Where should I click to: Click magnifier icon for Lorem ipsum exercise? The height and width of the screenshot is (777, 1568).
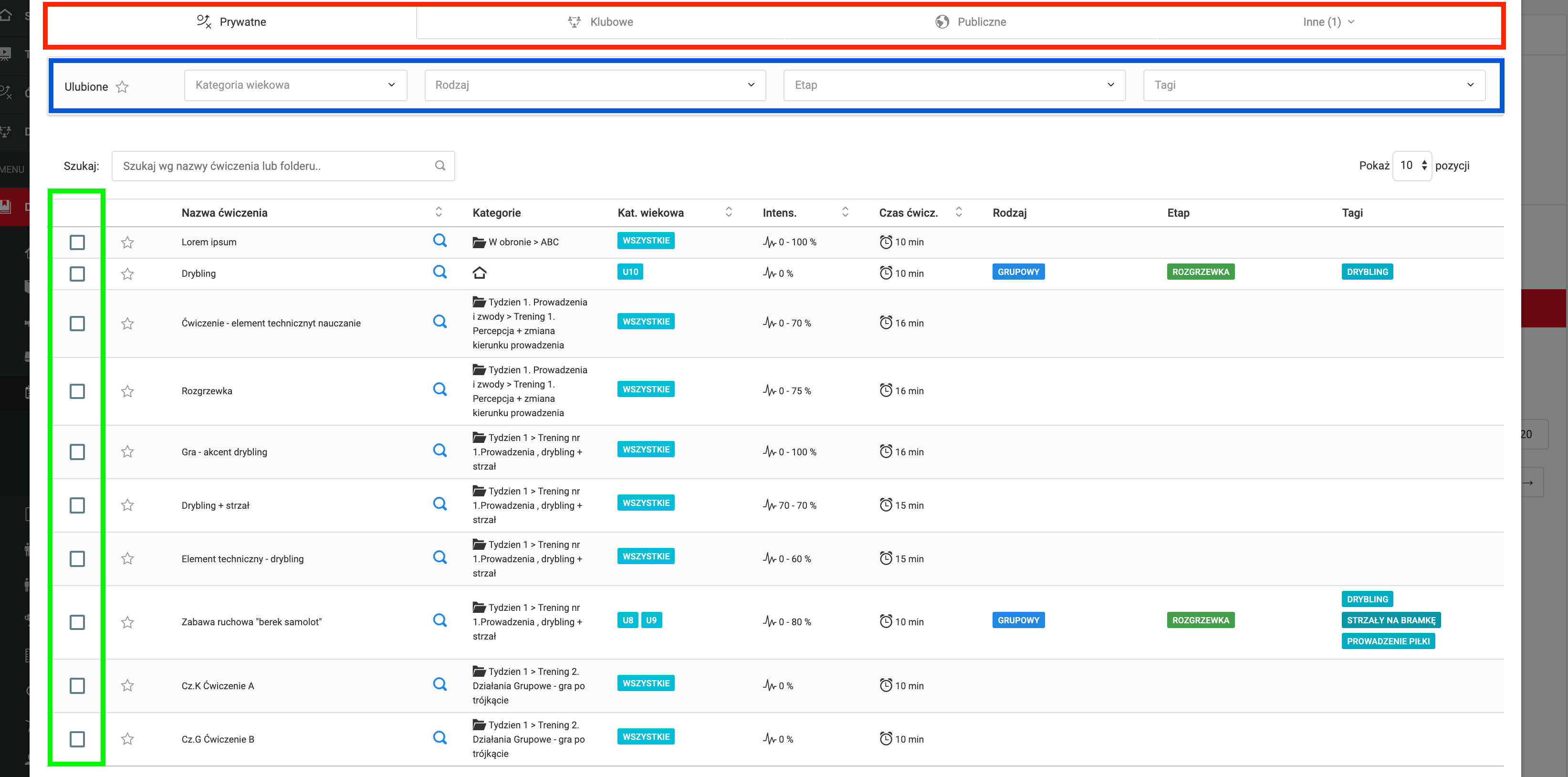pyautogui.click(x=439, y=241)
